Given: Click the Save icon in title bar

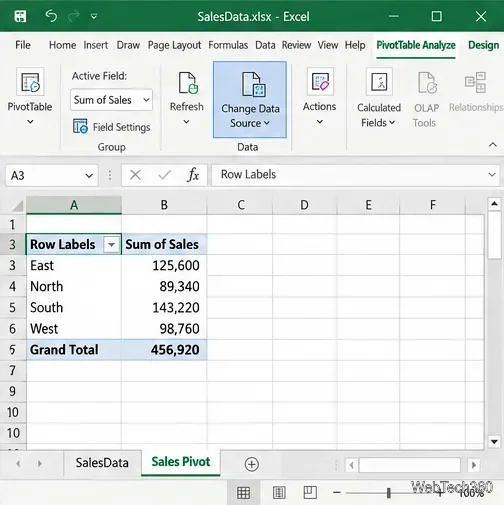Looking at the screenshot, I should pyautogui.click(x=20, y=16).
